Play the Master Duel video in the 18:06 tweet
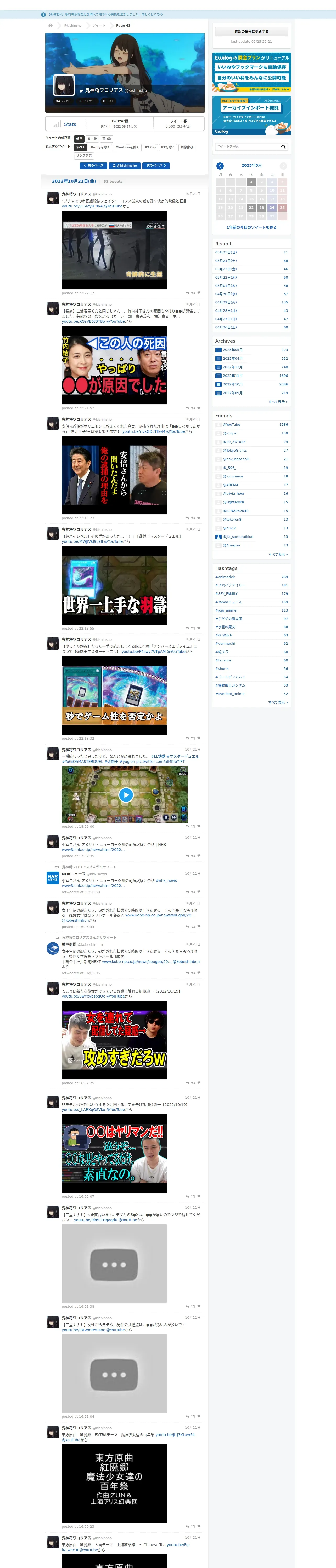 click(x=126, y=794)
